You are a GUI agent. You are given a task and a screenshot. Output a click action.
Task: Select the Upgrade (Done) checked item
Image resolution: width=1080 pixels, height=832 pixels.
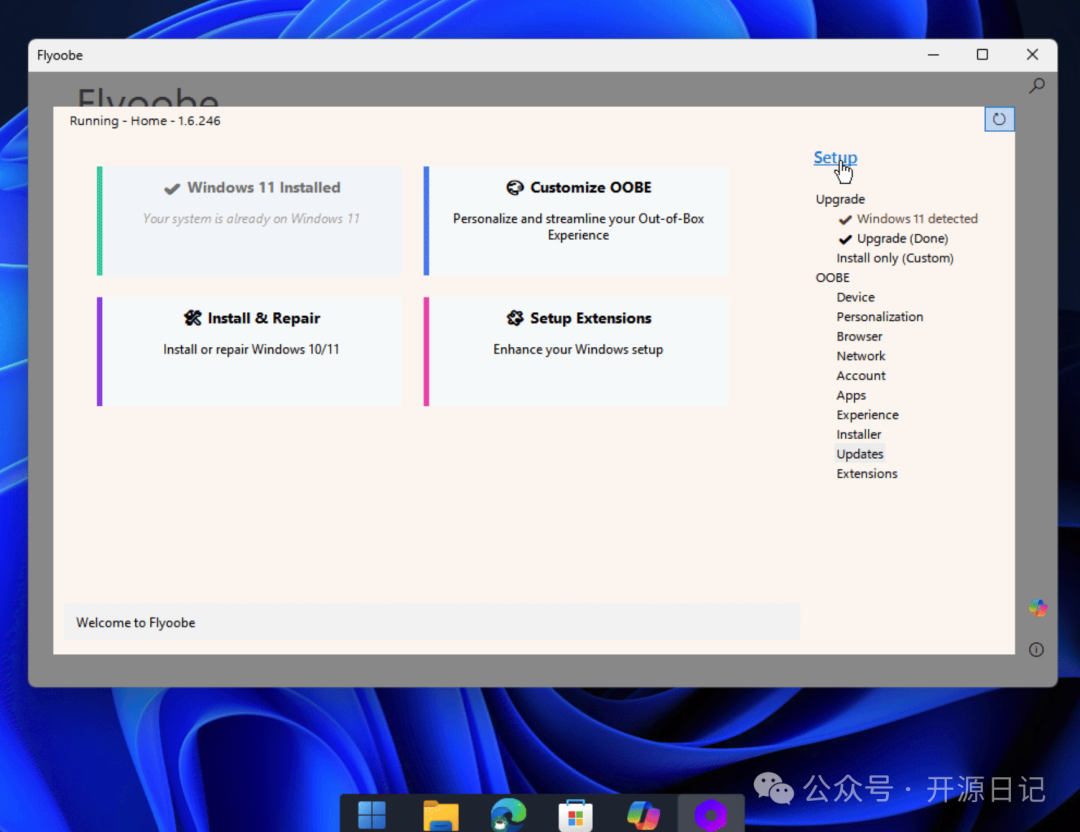(x=901, y=239)
